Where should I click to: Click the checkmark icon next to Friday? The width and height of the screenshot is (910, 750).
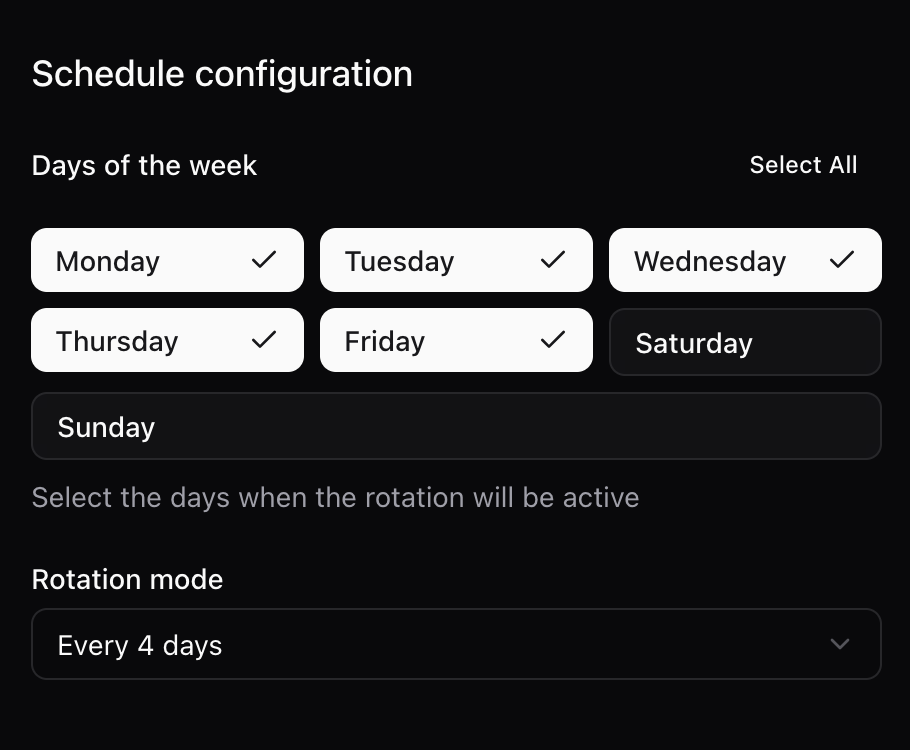point(553,340)
